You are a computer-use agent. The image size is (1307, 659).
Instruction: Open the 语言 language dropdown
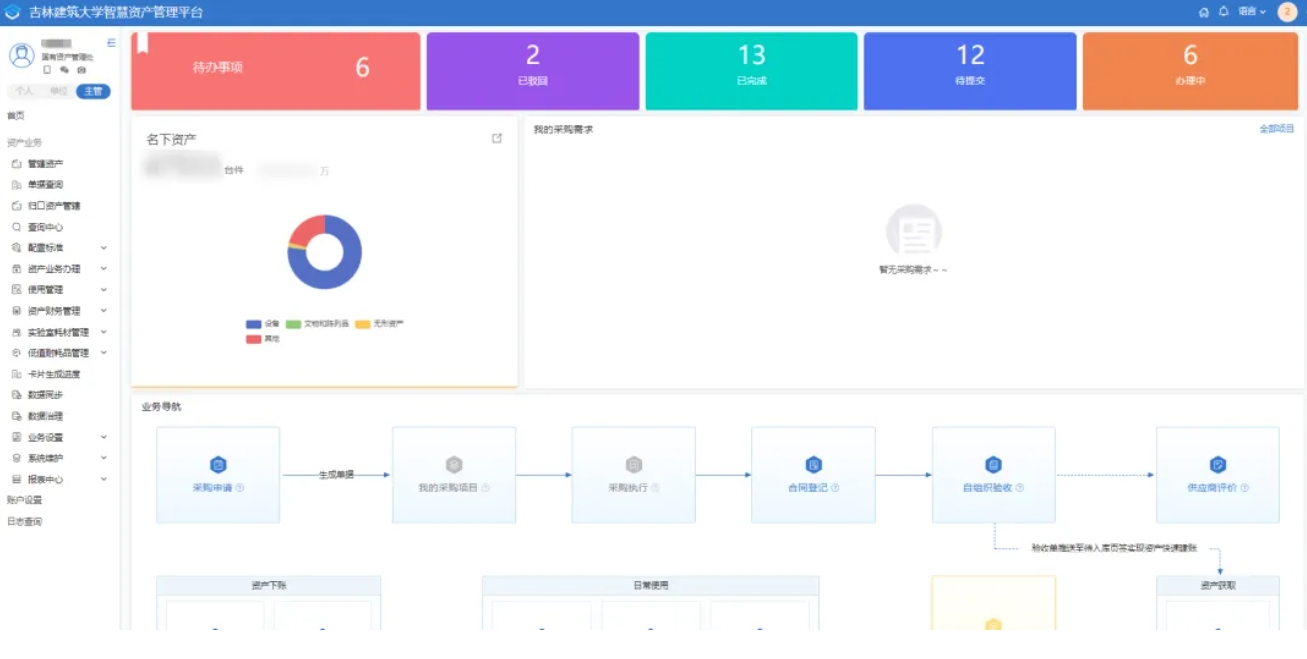[x=1252, y=12]
